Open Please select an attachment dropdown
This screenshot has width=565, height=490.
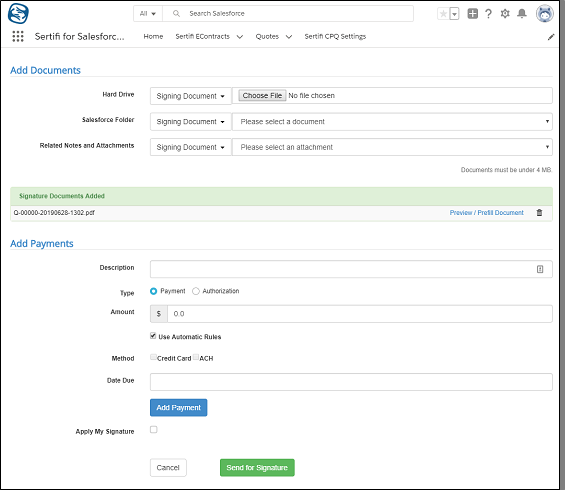392,147
